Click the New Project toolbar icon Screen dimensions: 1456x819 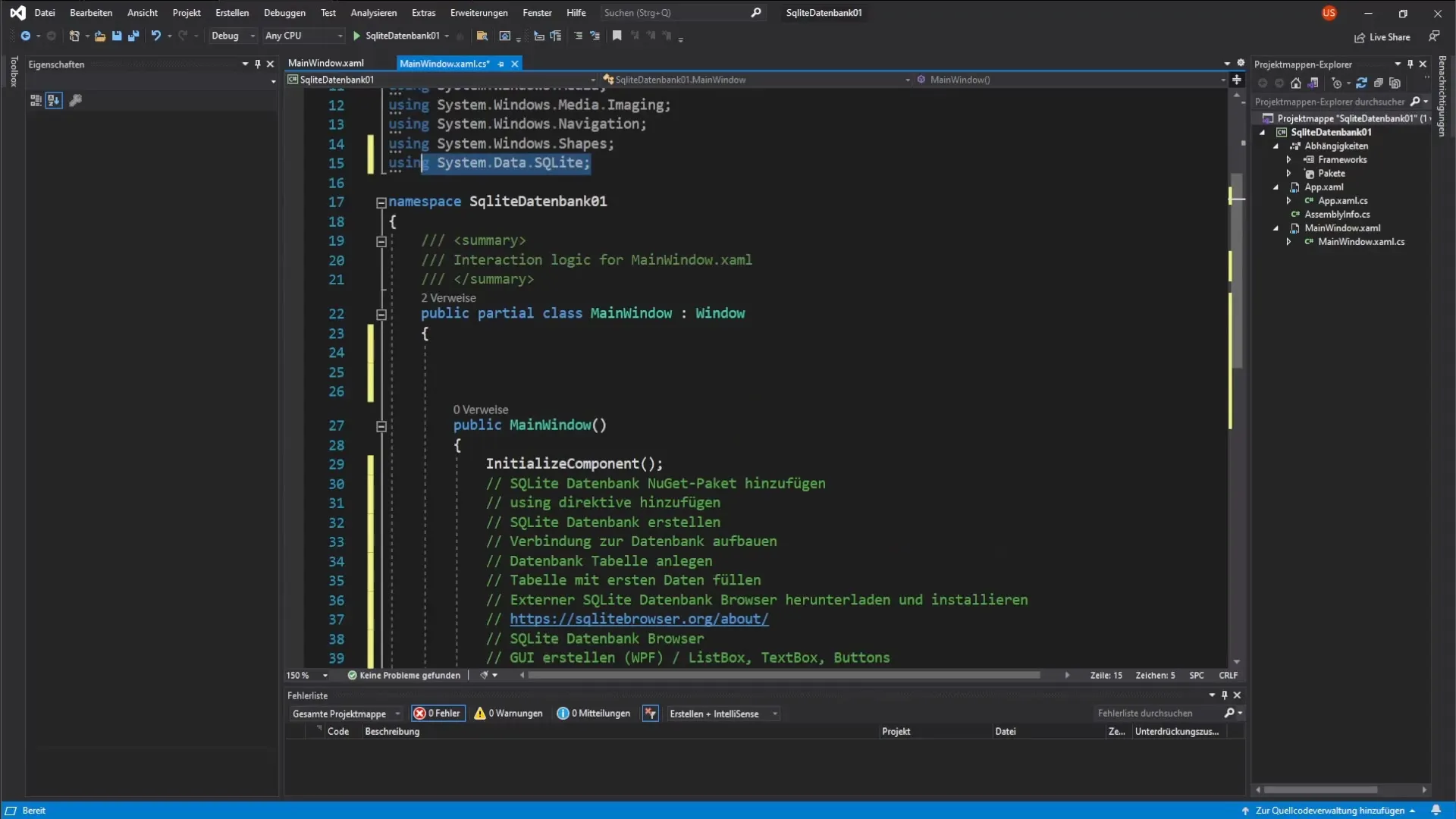(74, 36)
